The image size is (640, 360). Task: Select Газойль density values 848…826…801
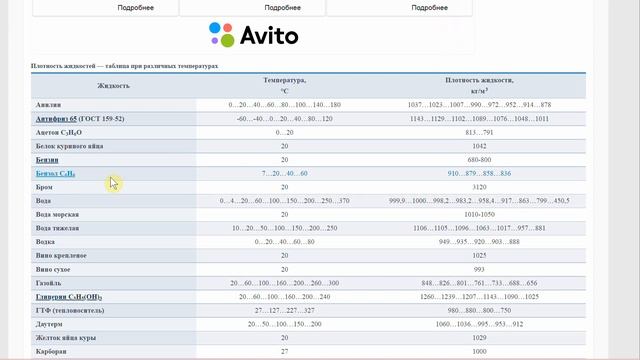coord(479,283)
